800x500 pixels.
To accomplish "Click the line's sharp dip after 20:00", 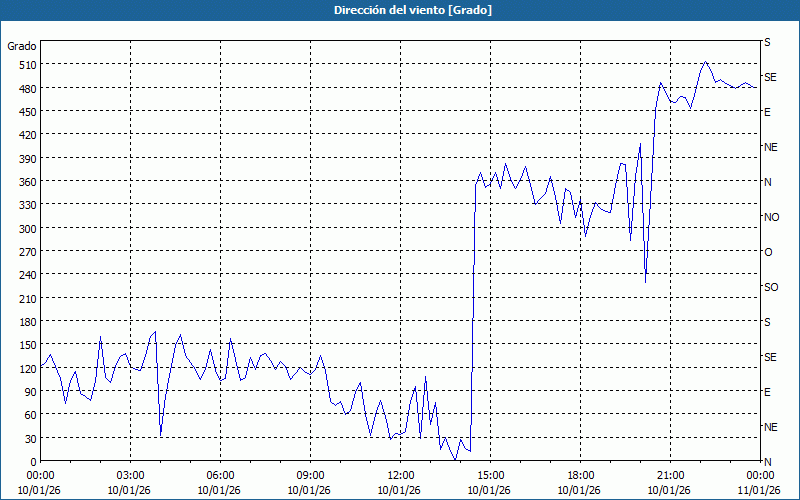I will coord(645,281).
